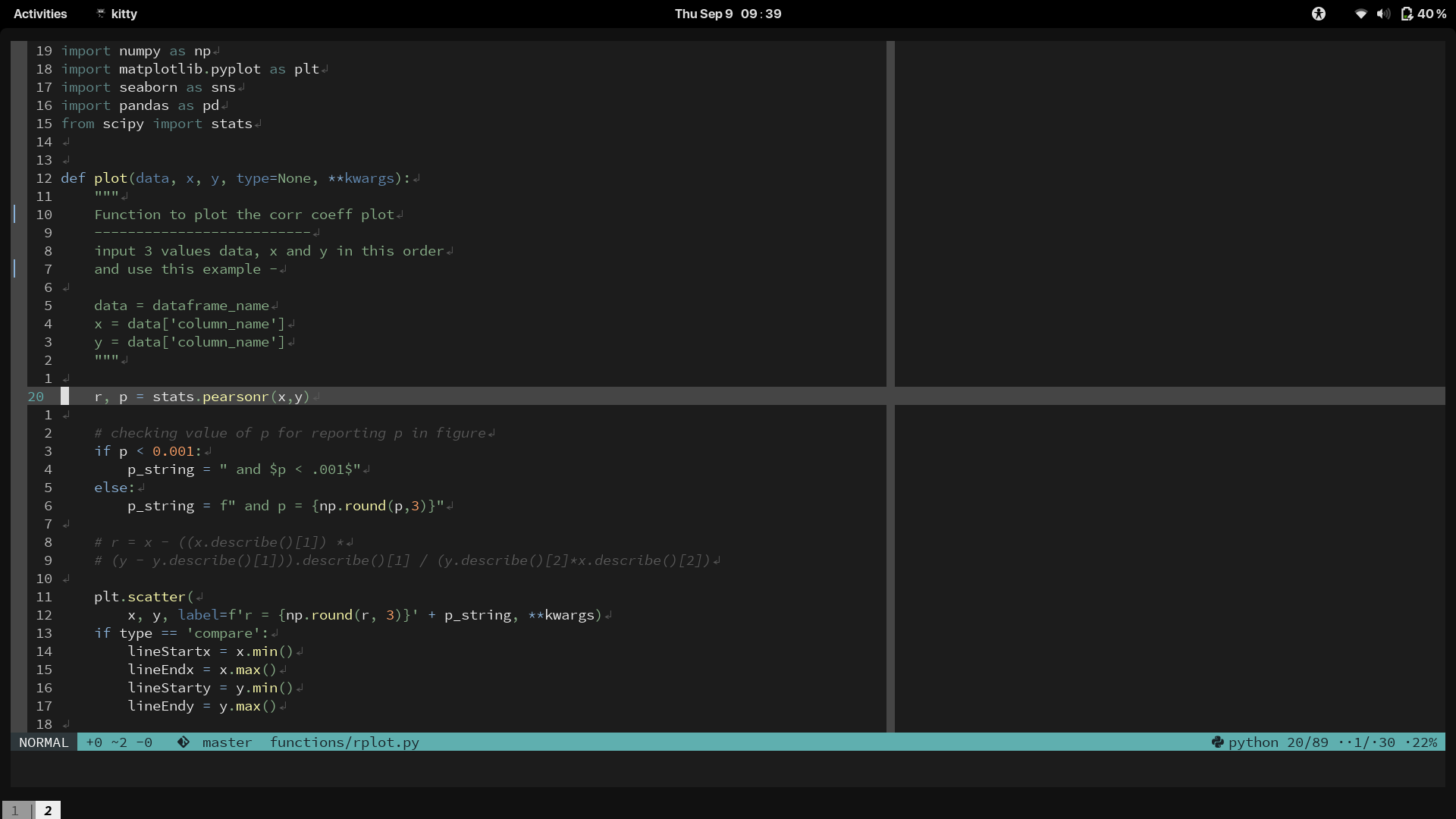Open the Activities overview
Image resolution: width=1456 pixels, height=819 pixels.
tap(40, 14)
